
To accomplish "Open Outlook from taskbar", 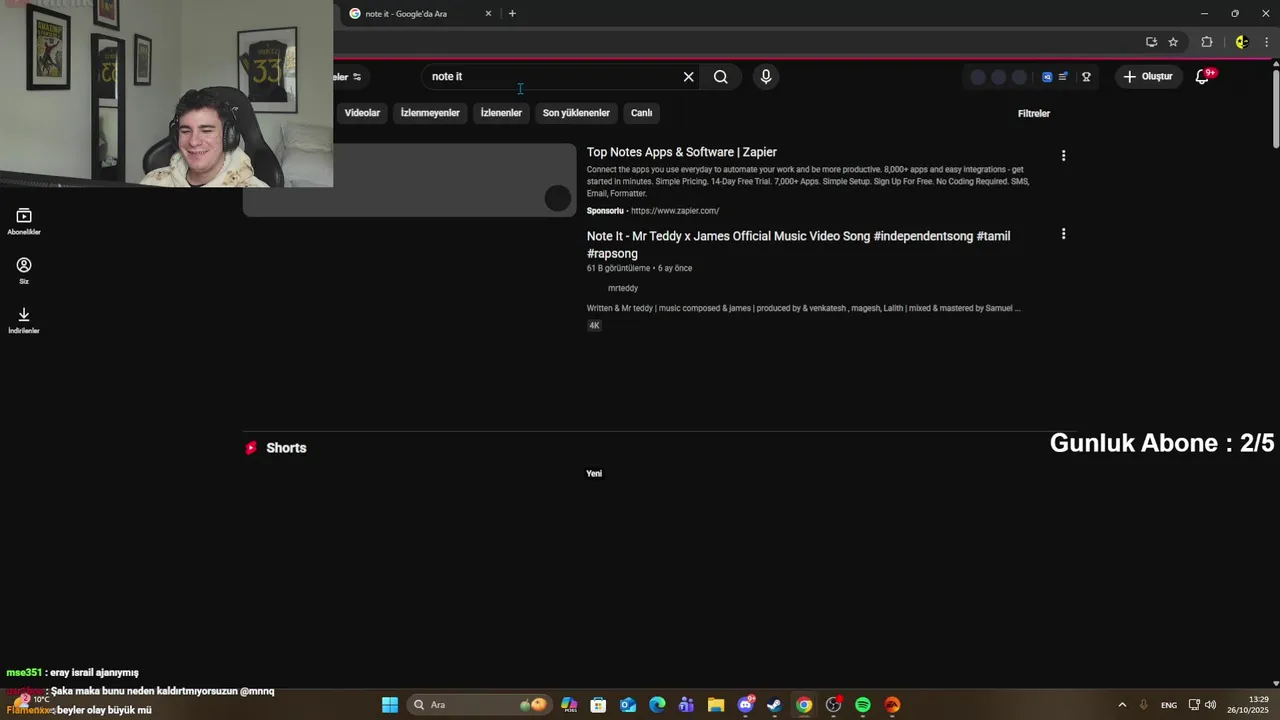I will point(628,705).
